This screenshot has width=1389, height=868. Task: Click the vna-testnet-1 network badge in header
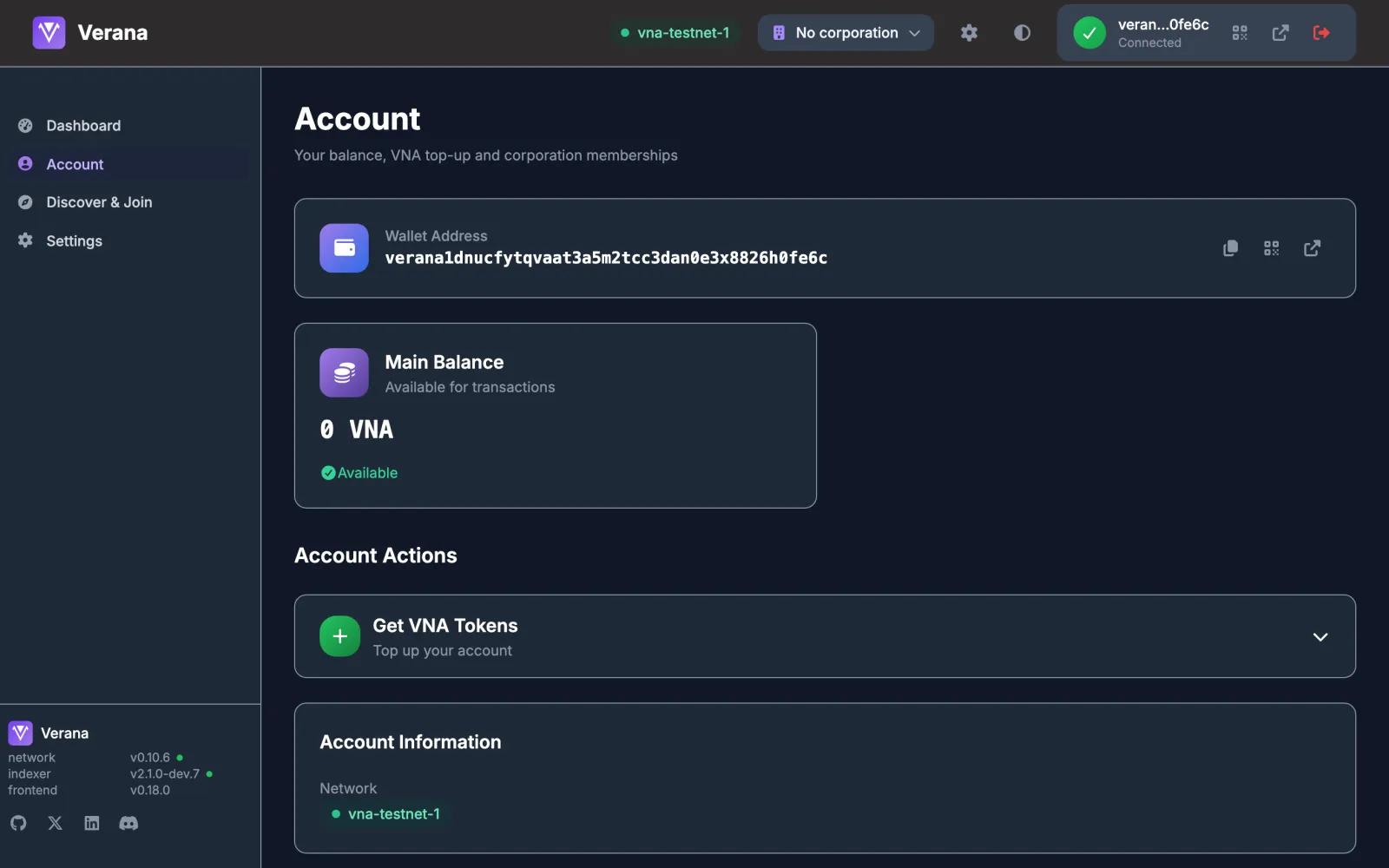coord(675,33)
